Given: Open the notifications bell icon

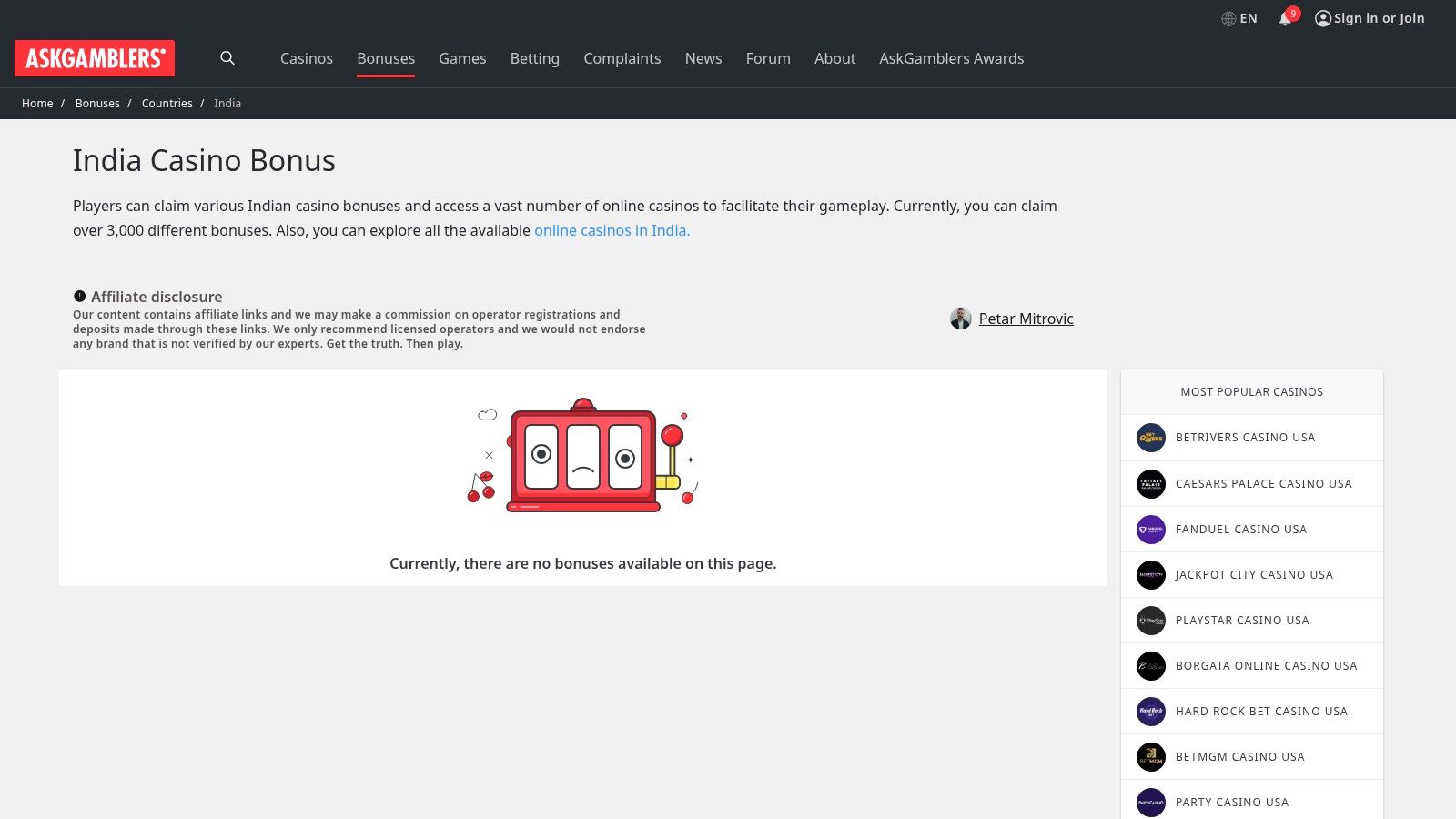Looking at the screenshot, I should (x=1285, y=18).
